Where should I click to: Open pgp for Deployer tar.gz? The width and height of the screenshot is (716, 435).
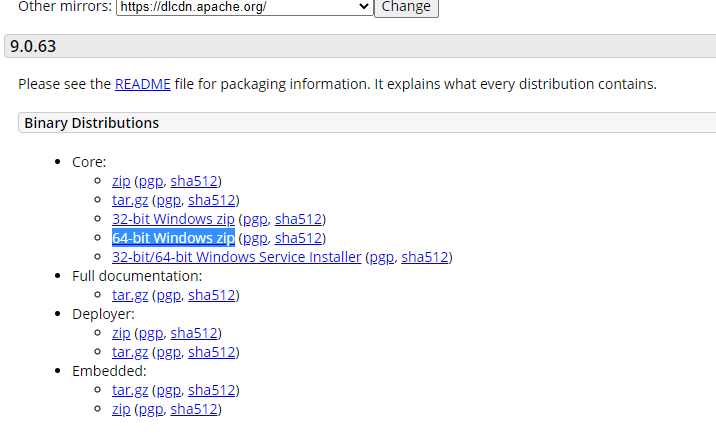point(168,352)
